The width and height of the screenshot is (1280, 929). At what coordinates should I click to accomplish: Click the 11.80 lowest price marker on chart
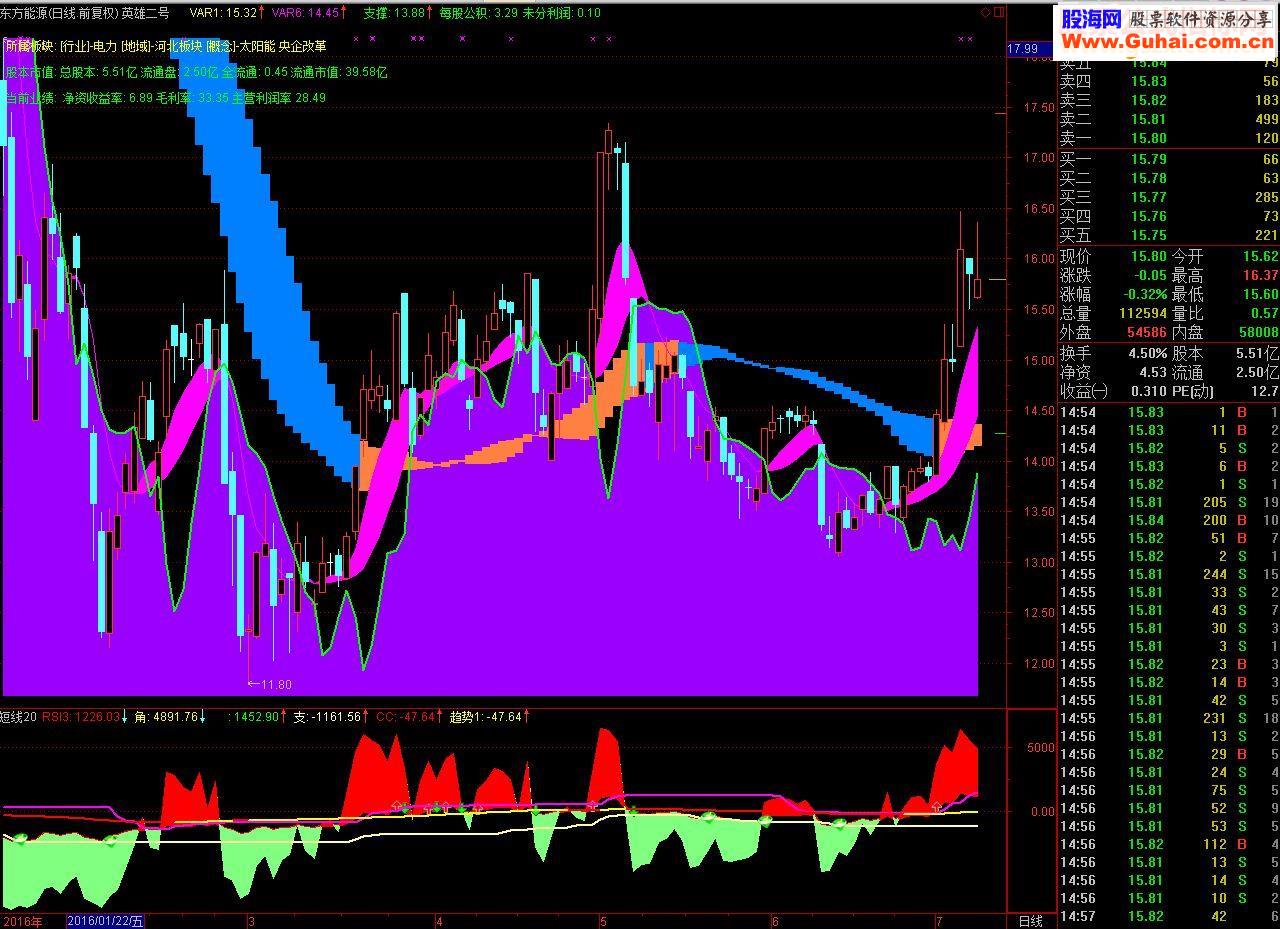pyautogui.click(x=269, y=684)
